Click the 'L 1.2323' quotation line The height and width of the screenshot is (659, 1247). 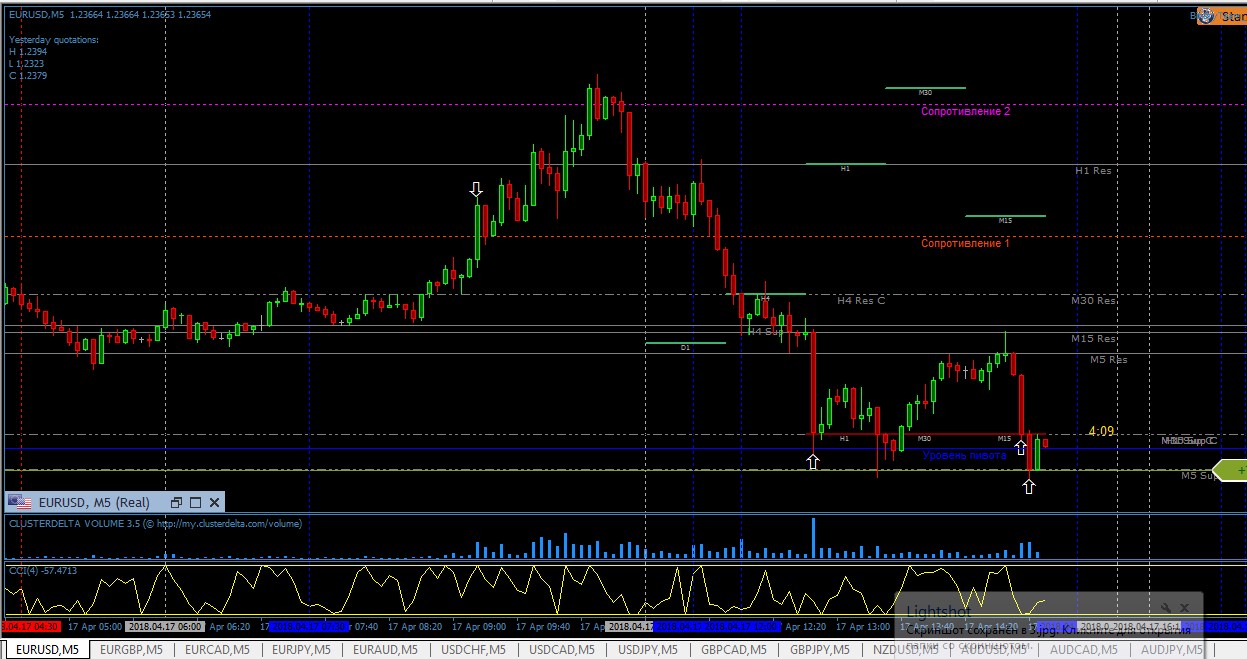pyautogui.click(x=28, y=64)
